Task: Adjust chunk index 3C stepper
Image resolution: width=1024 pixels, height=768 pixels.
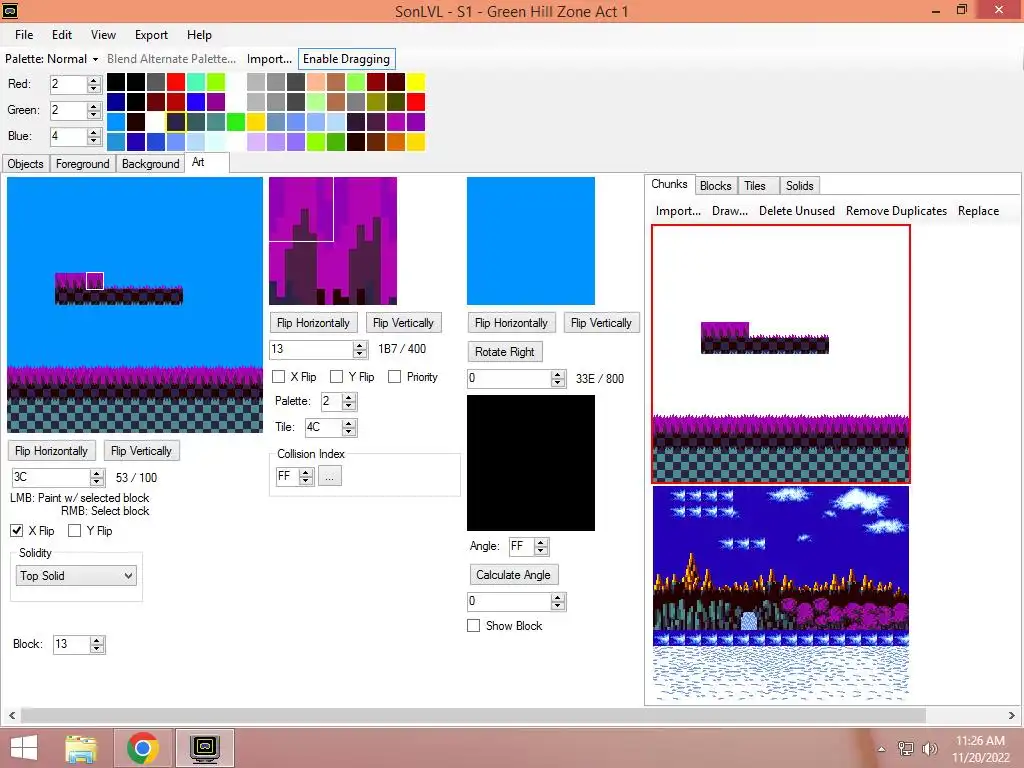Action: tap(97, 477)
